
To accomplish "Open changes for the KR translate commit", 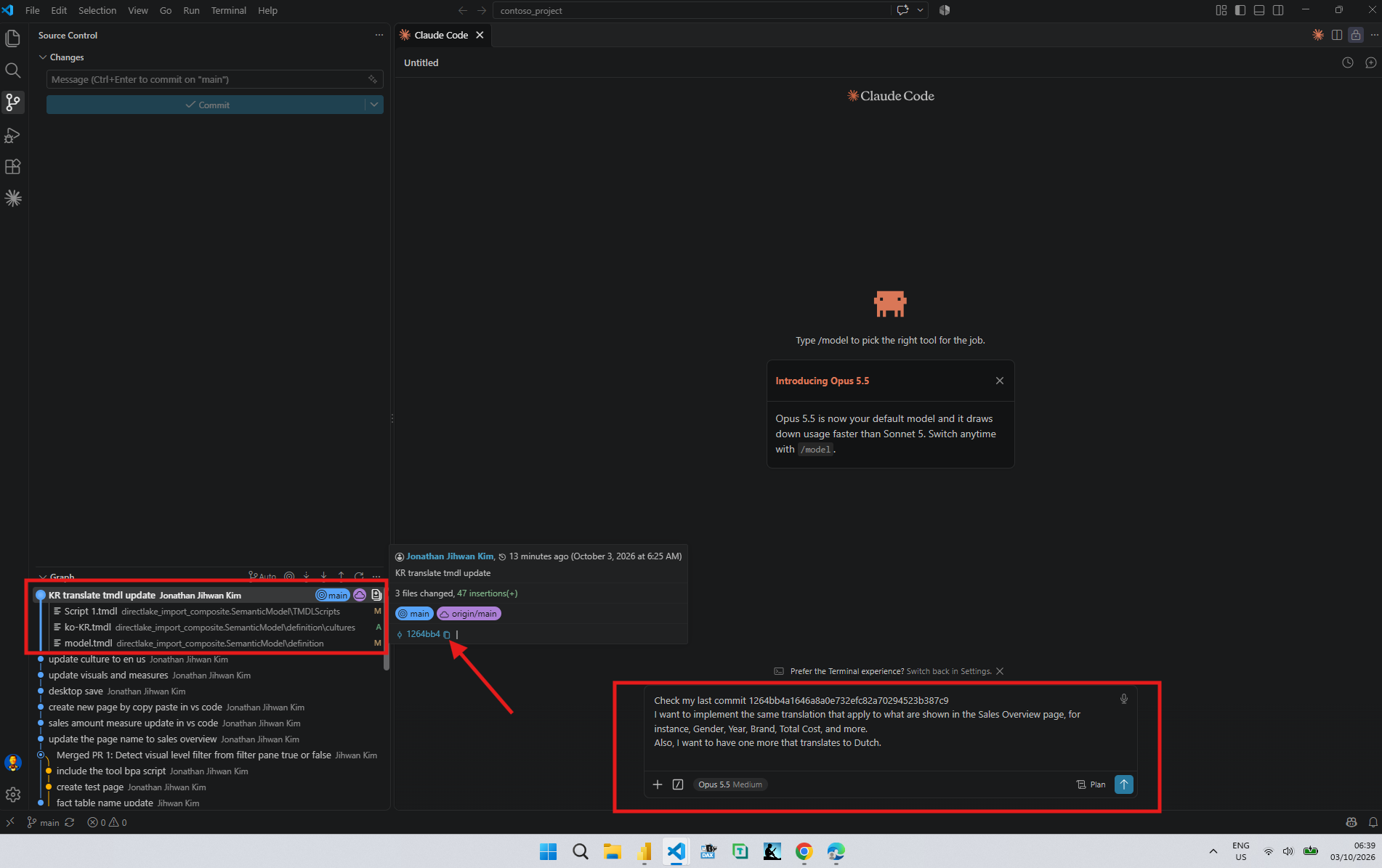I will pyautogui.click(x=376, y=595).
